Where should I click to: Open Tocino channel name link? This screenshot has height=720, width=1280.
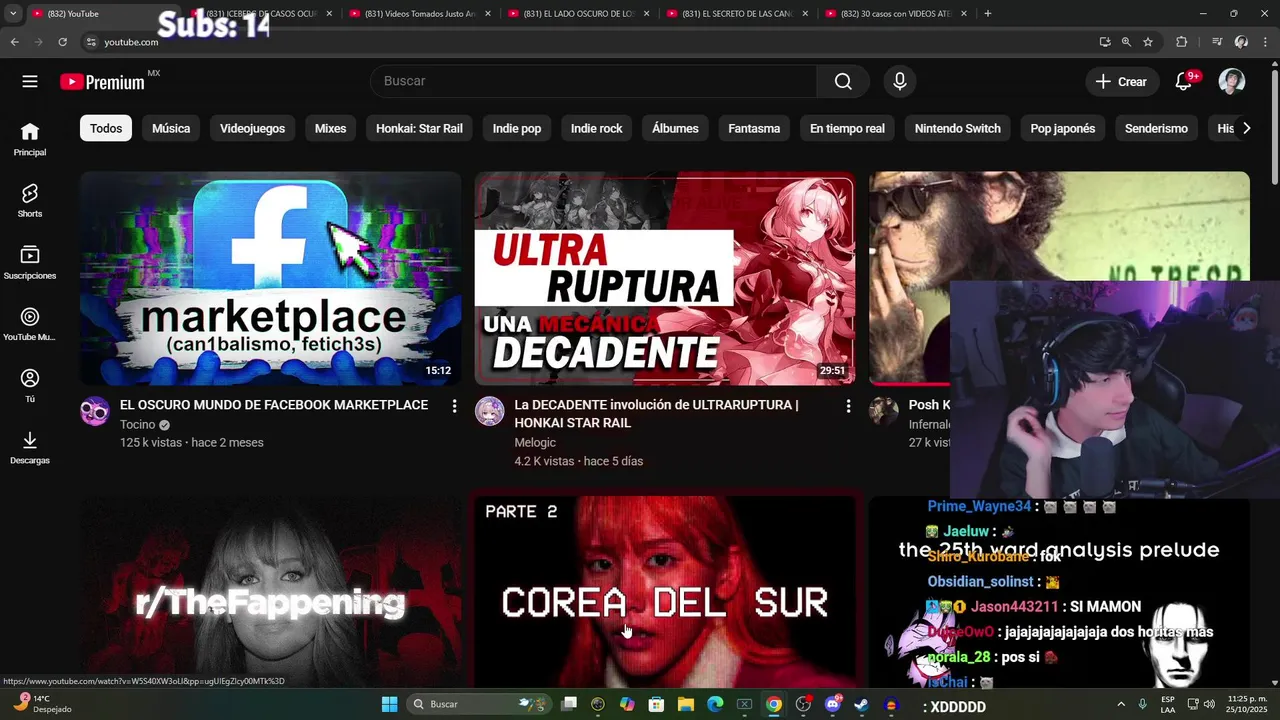click(x=138, y=425)
